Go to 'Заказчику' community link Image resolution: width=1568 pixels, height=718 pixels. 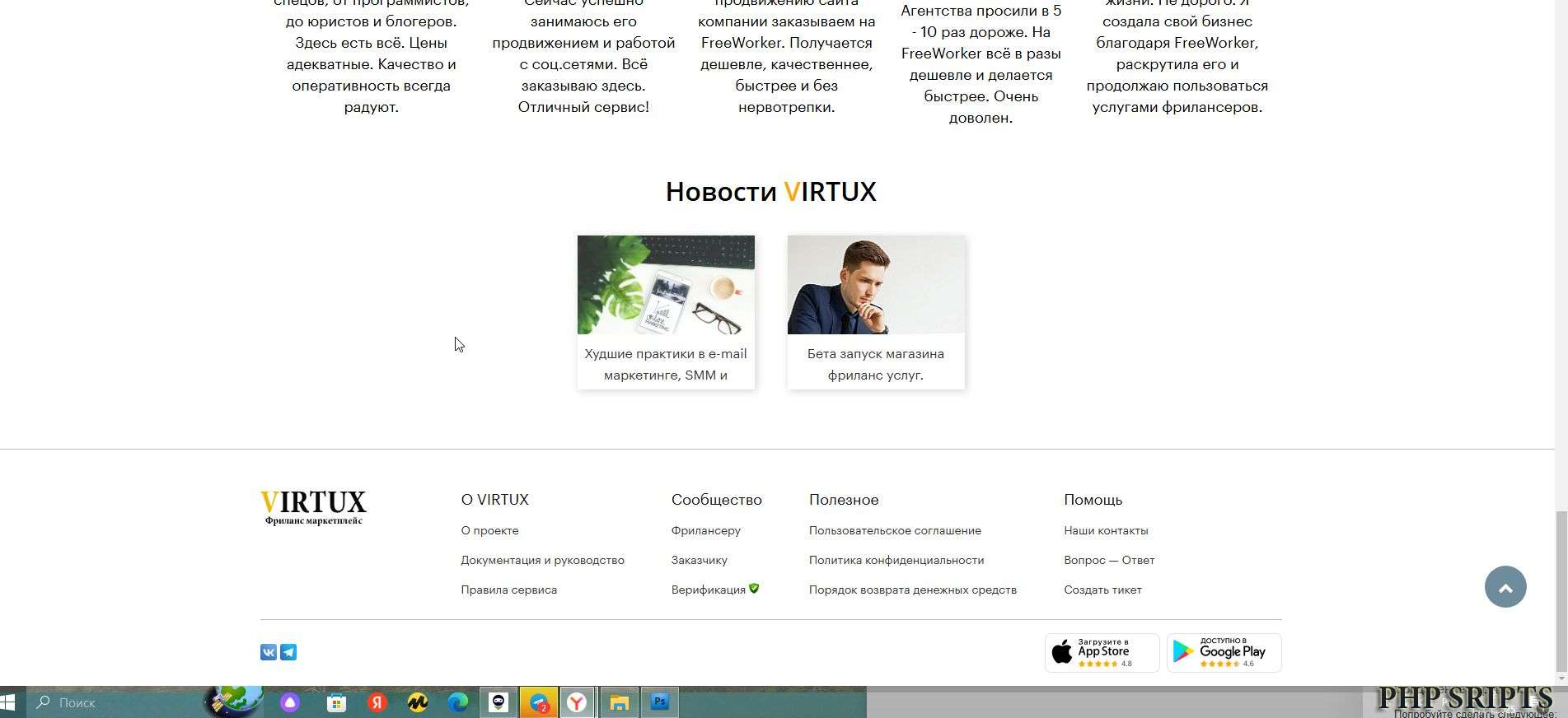point(699,560)
